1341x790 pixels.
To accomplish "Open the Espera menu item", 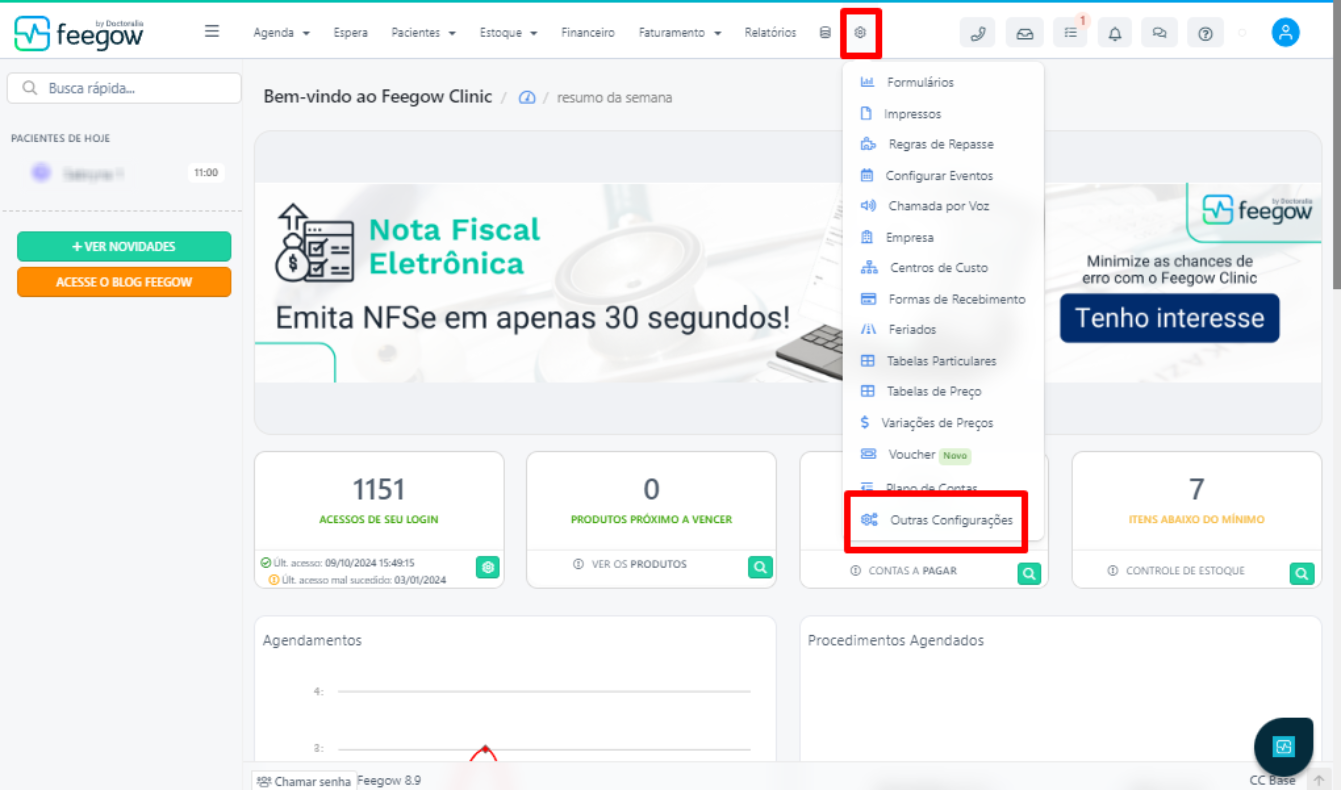I will pos(350,33).
